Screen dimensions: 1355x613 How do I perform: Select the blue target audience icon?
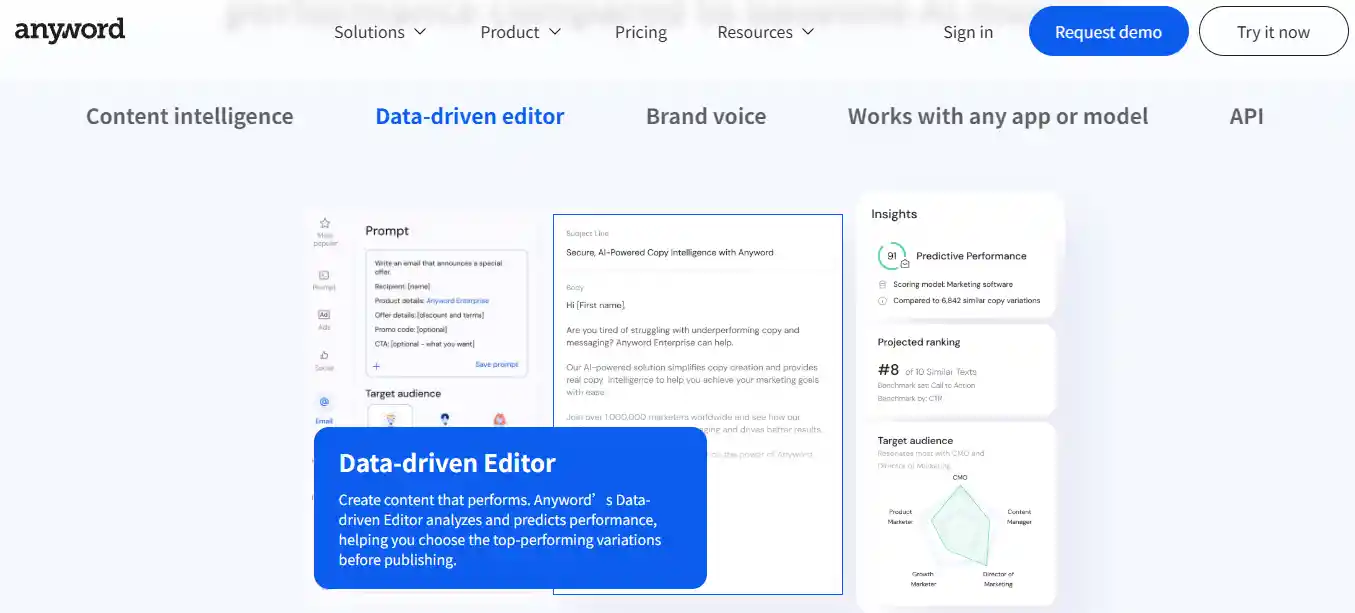point(445,419)
